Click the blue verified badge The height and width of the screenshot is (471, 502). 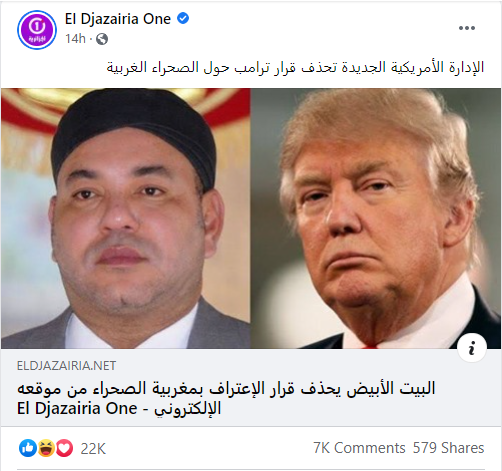tap(183, 18)
